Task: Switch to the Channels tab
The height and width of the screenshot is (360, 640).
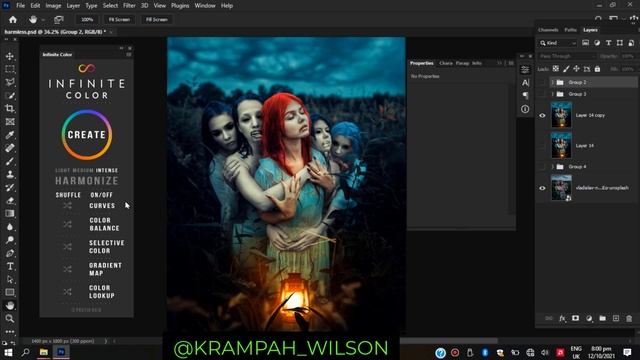Action: [548, 30]
